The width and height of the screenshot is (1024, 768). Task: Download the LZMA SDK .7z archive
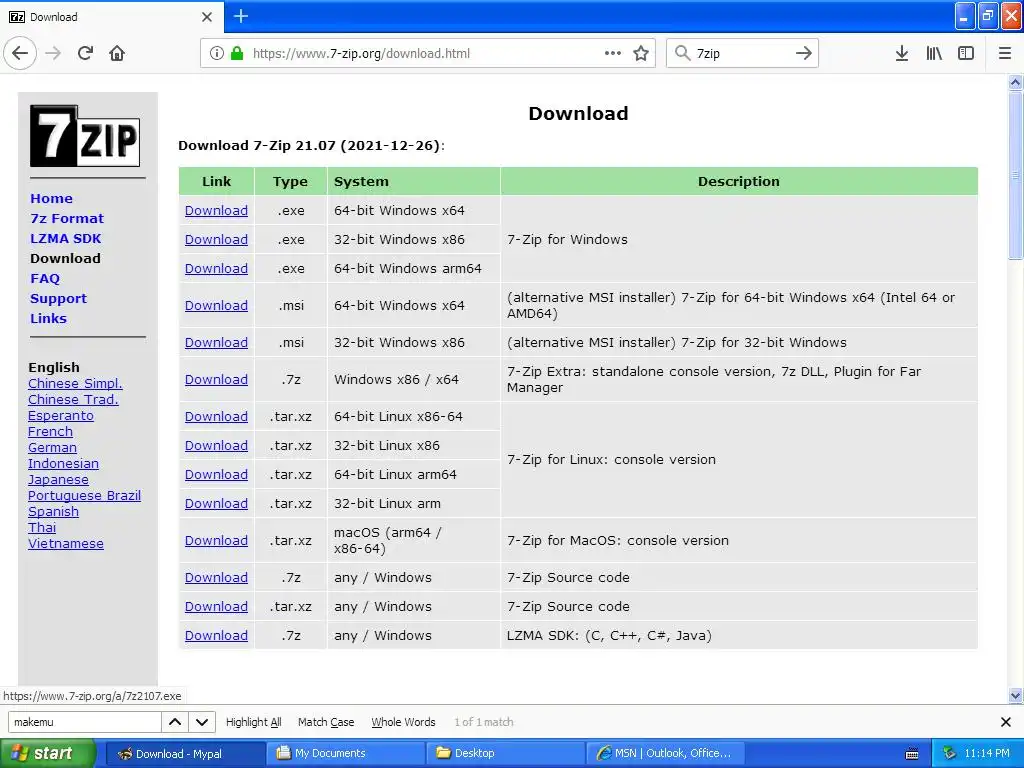pyautogui.click(x=216, y=636)
